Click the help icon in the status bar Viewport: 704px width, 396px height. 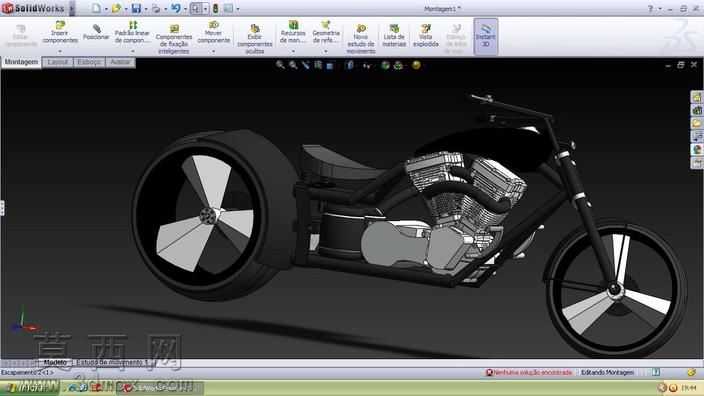(x=656, y=372)
